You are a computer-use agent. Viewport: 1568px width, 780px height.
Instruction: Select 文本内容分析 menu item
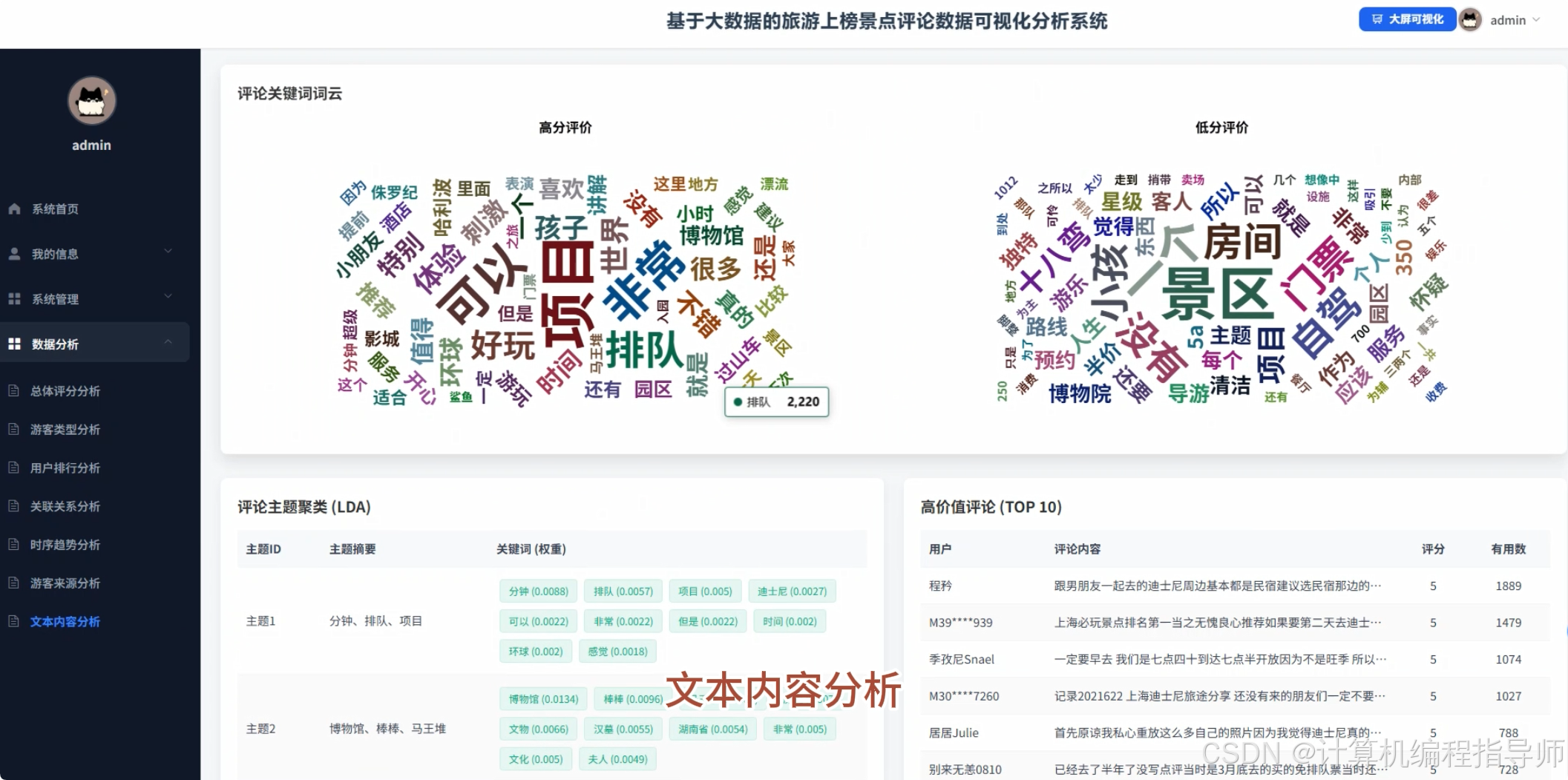(65, 622)
